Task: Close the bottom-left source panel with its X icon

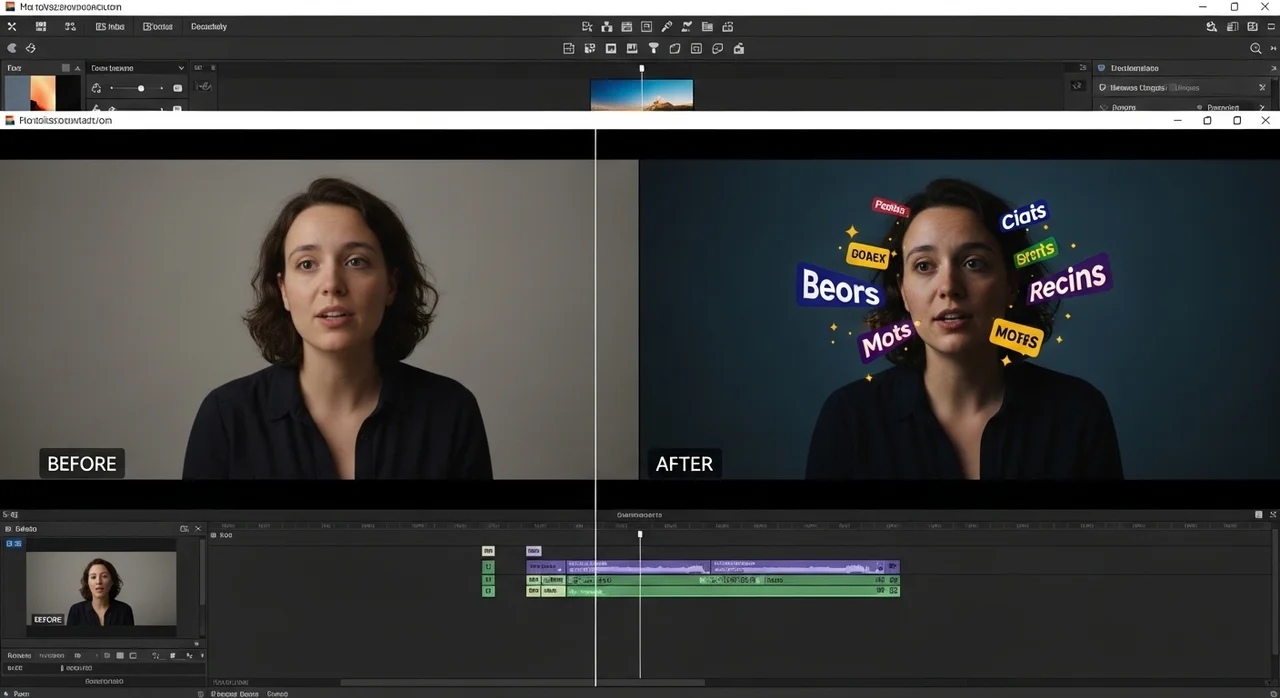Action: pyautogui.click(x=197, y=528)
